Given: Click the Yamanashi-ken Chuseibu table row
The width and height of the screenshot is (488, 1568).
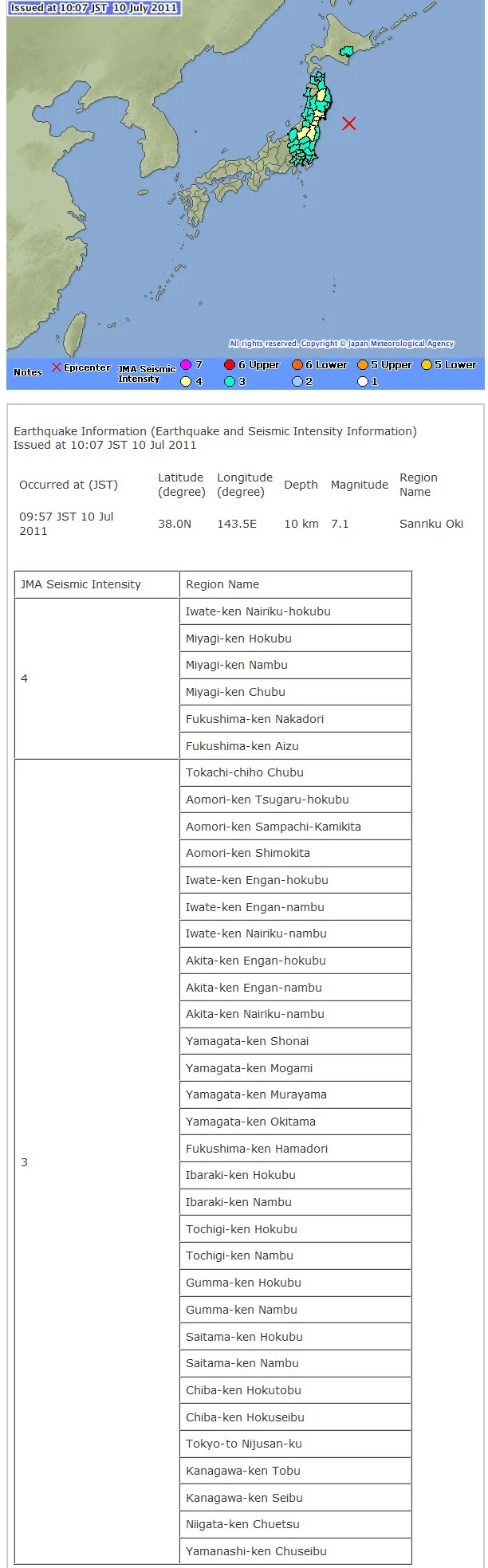Looking at the screenshot, I should point(295,1551).
